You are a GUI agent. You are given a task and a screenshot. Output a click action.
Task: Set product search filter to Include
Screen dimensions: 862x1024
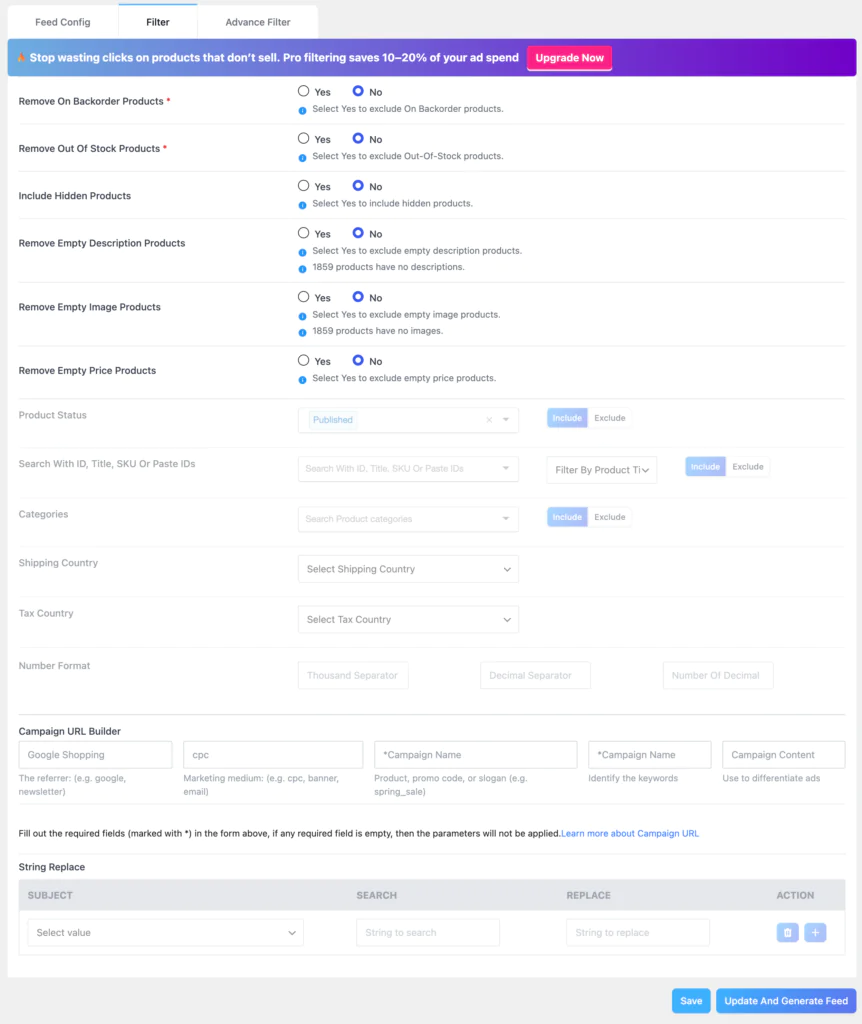click(705, 466)
